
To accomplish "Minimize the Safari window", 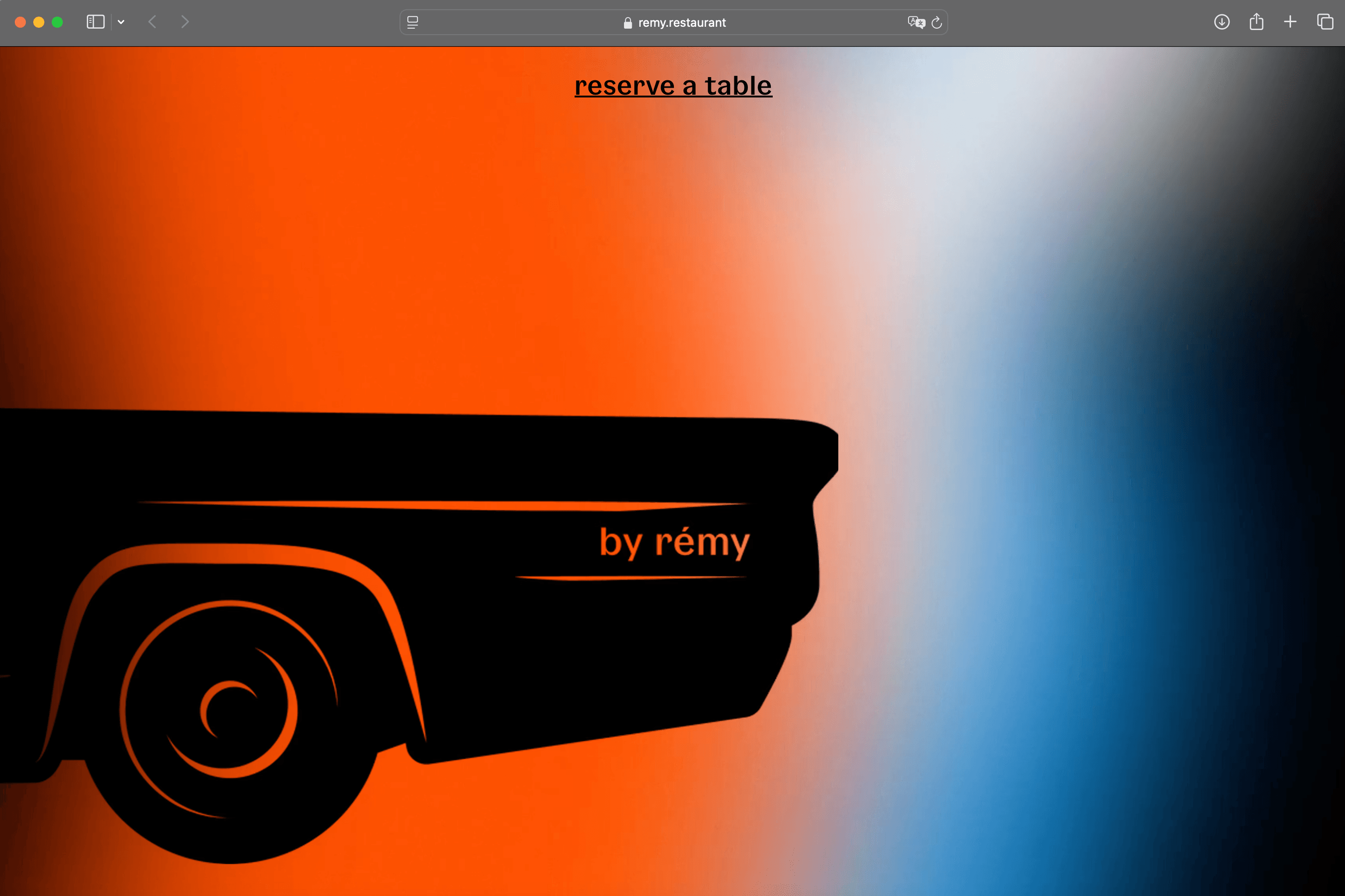I will click(39, 22).
